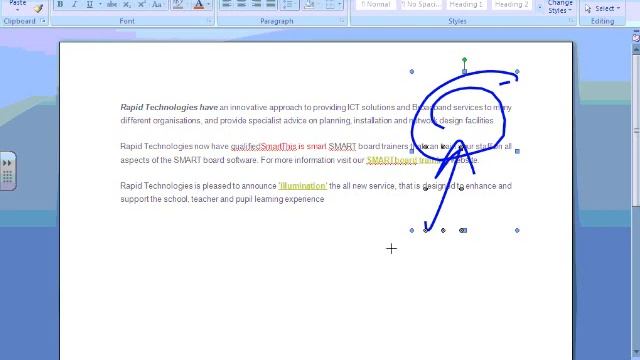Click the side toolbar grid handle
This screenshot has height=360, width=640.
coord(7,176)
